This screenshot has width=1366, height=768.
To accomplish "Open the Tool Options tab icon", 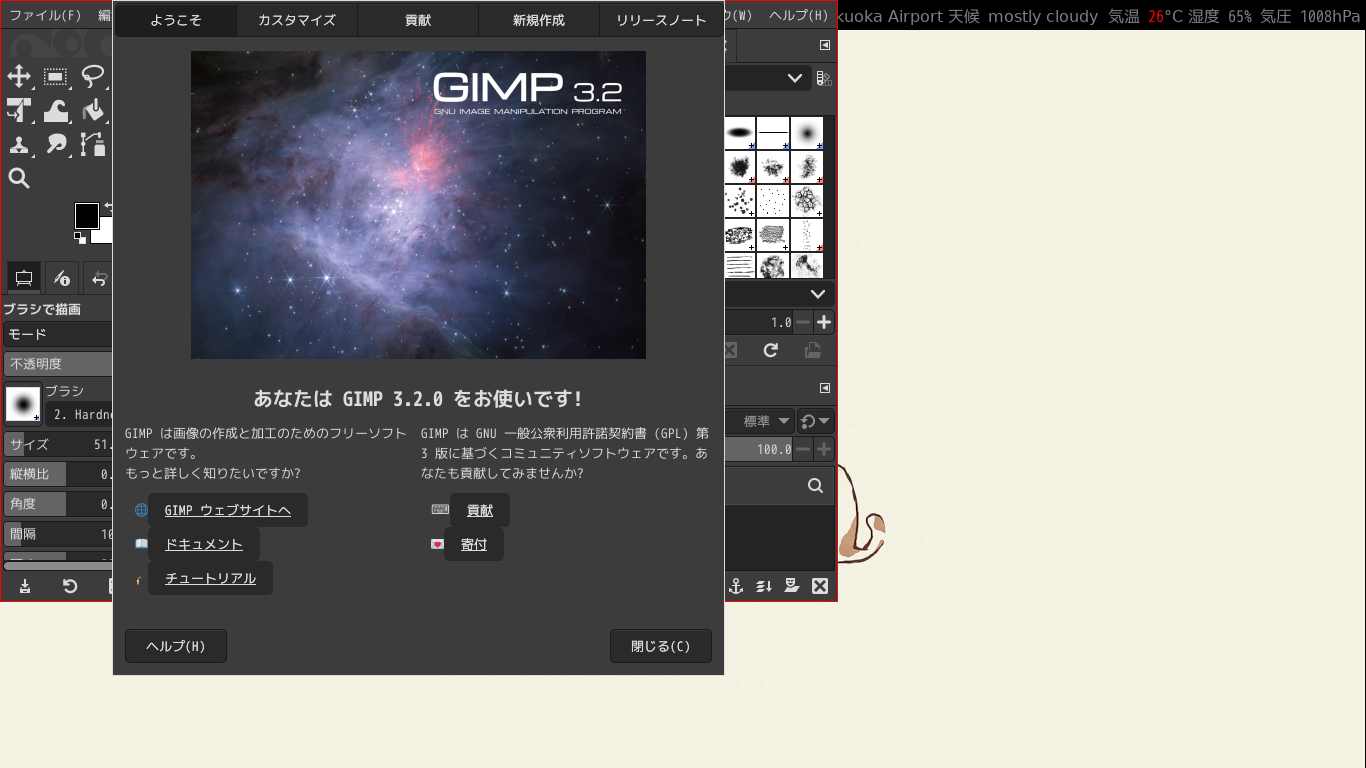I will coord(24,278).
